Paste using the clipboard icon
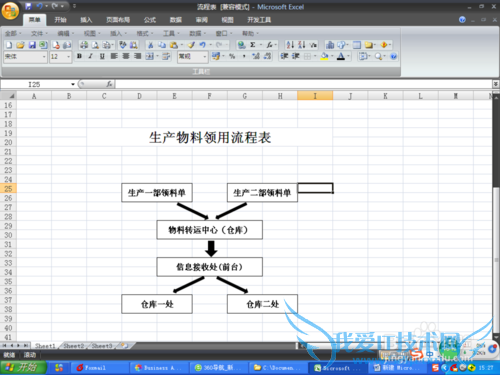The image size is (500, 375). [173, 45]
